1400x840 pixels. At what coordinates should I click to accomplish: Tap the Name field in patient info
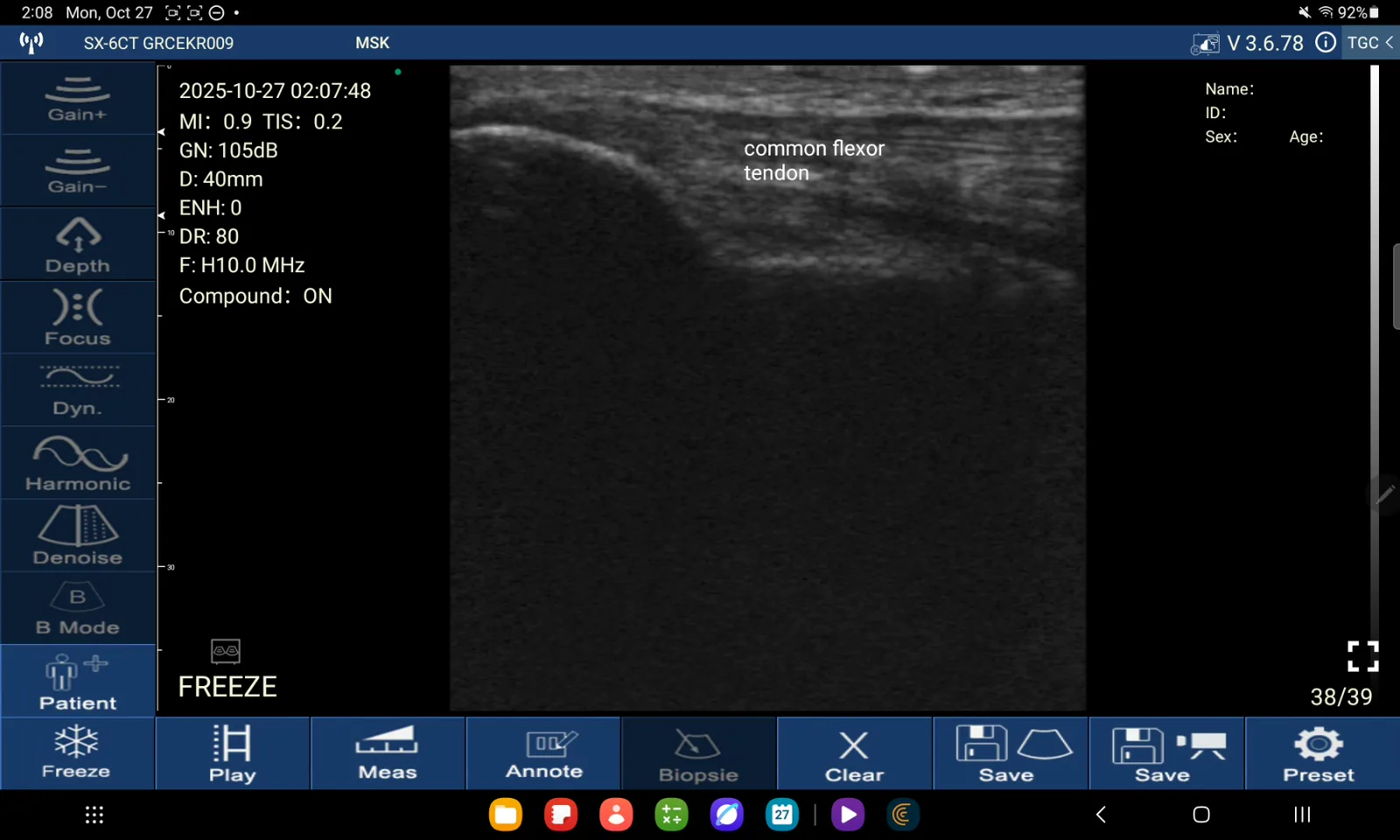pyautogui.click(x=1229, y=89)
